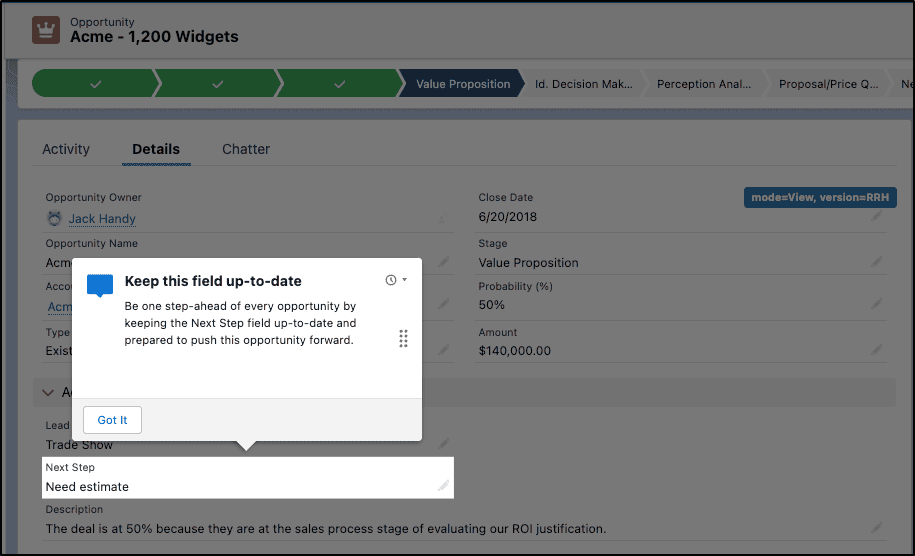Click Jack Handy's owner avatar icon

click(x=54, y=218)
